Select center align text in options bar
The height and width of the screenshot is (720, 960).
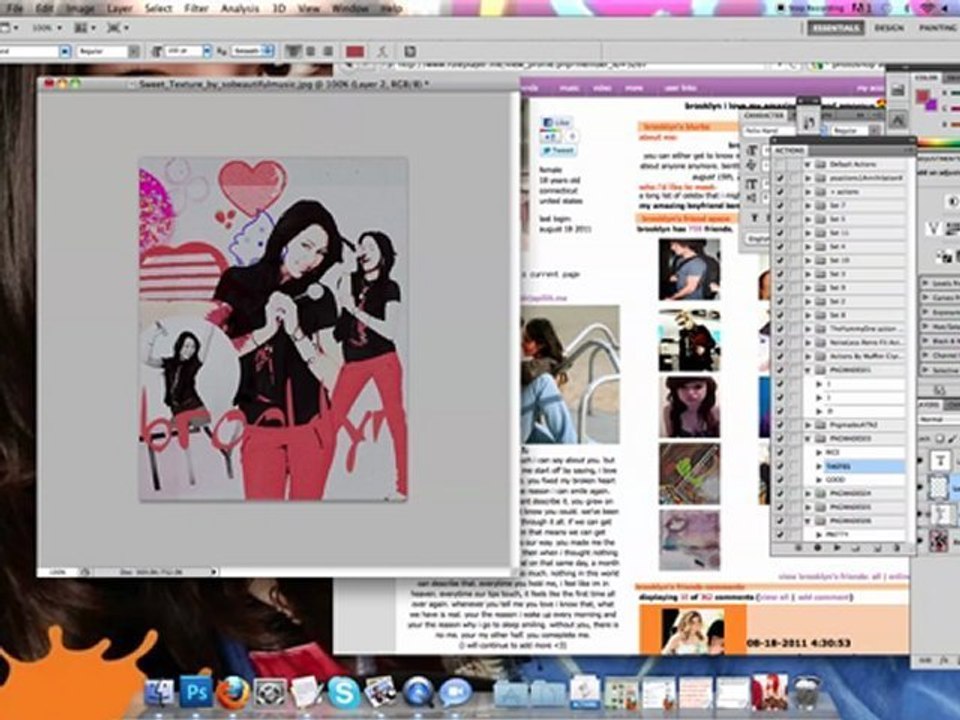310,51
